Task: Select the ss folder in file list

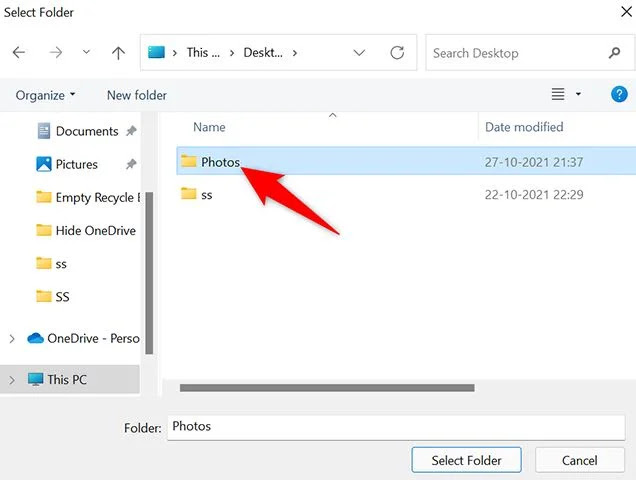Action: pos(406,194)
